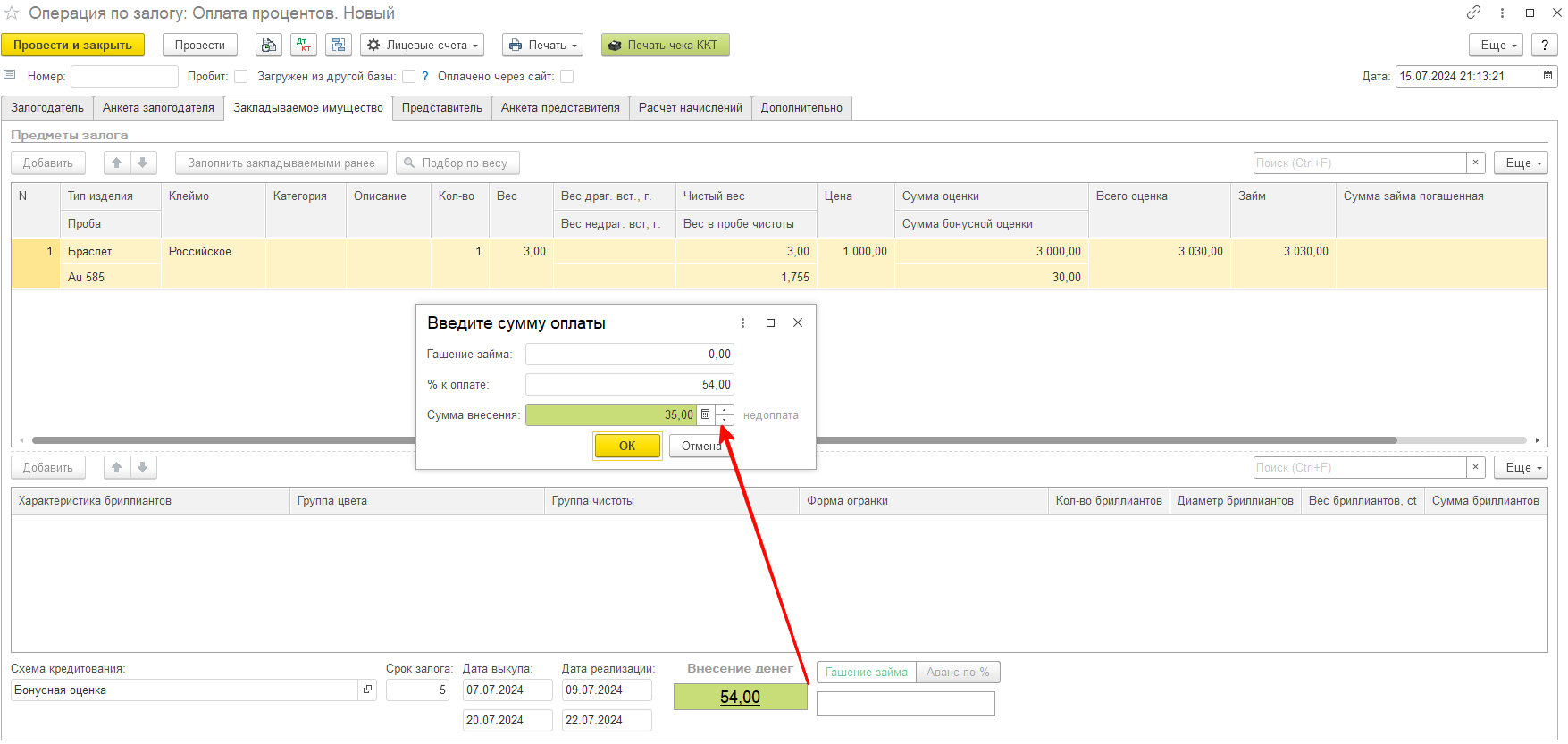1568x744 pixels.
Task: Close the Введите сумму оплаты dialog
Action: pyautogui.click(x=798, y=322)
